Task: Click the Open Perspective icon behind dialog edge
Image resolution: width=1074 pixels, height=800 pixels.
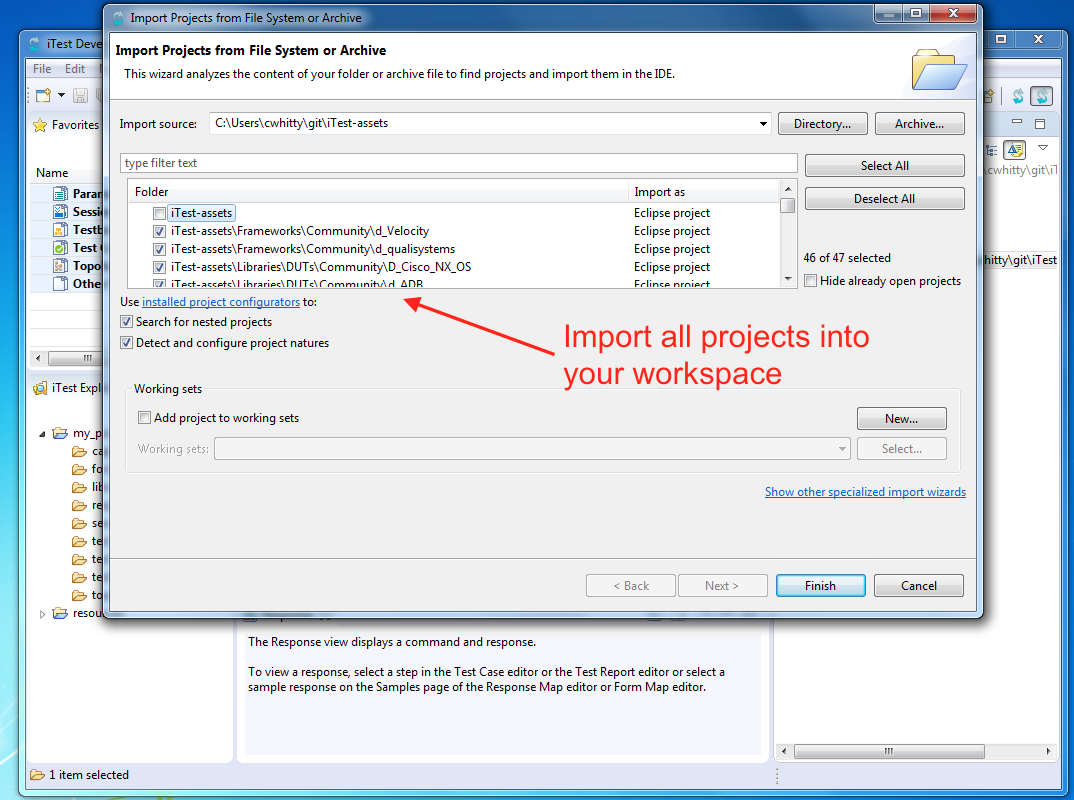Action: [x=989, y=97]
